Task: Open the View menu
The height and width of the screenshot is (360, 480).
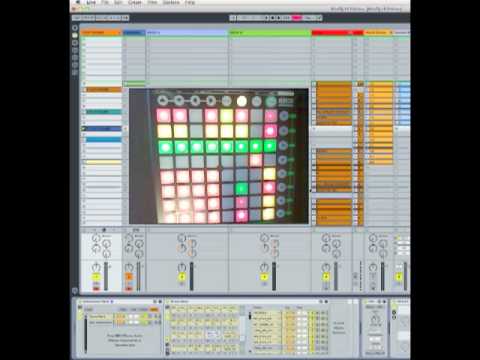Action: tap(152, 2)
